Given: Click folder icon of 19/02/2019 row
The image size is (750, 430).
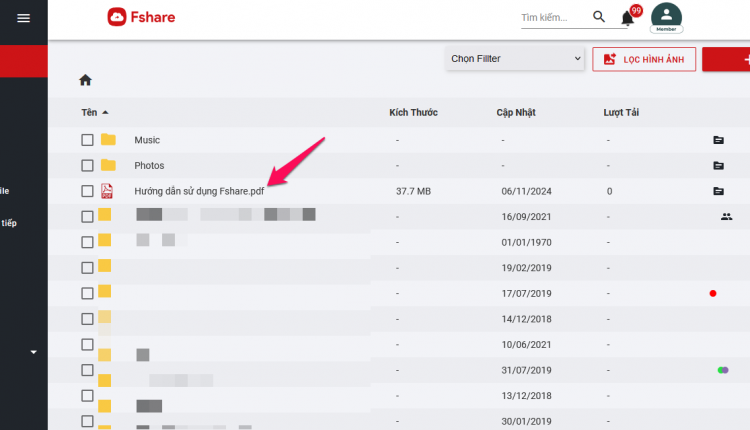Looking at the screenshot, I should [x=104, y=265].
